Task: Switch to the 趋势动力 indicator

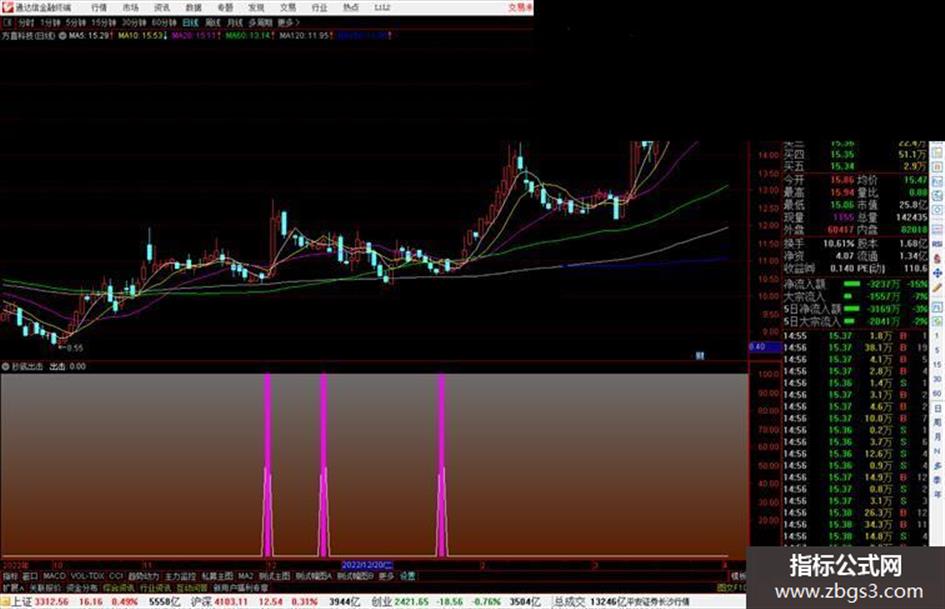Action: coord(143,576)
